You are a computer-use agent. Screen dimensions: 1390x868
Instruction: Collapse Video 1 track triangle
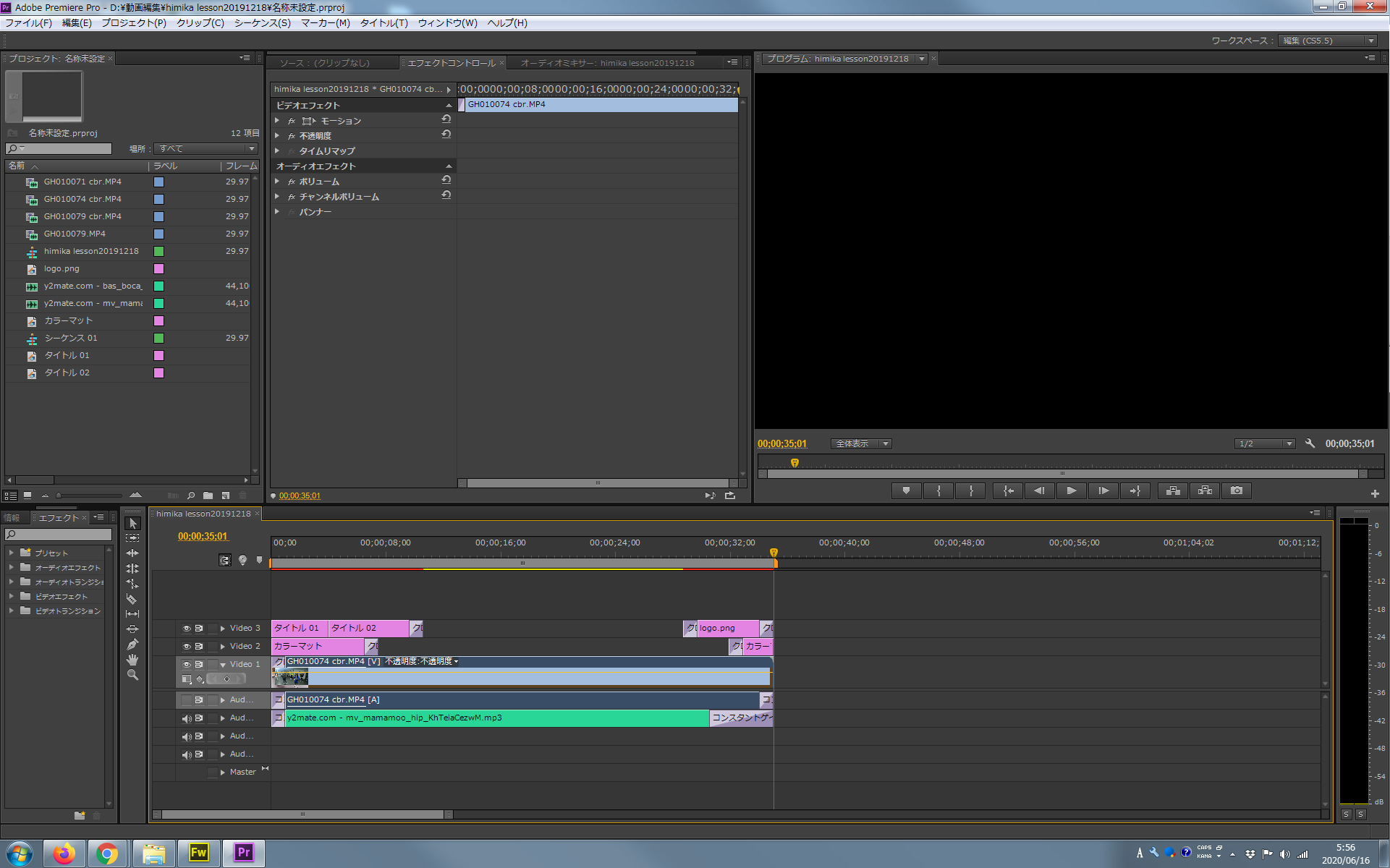pos(223,665)
